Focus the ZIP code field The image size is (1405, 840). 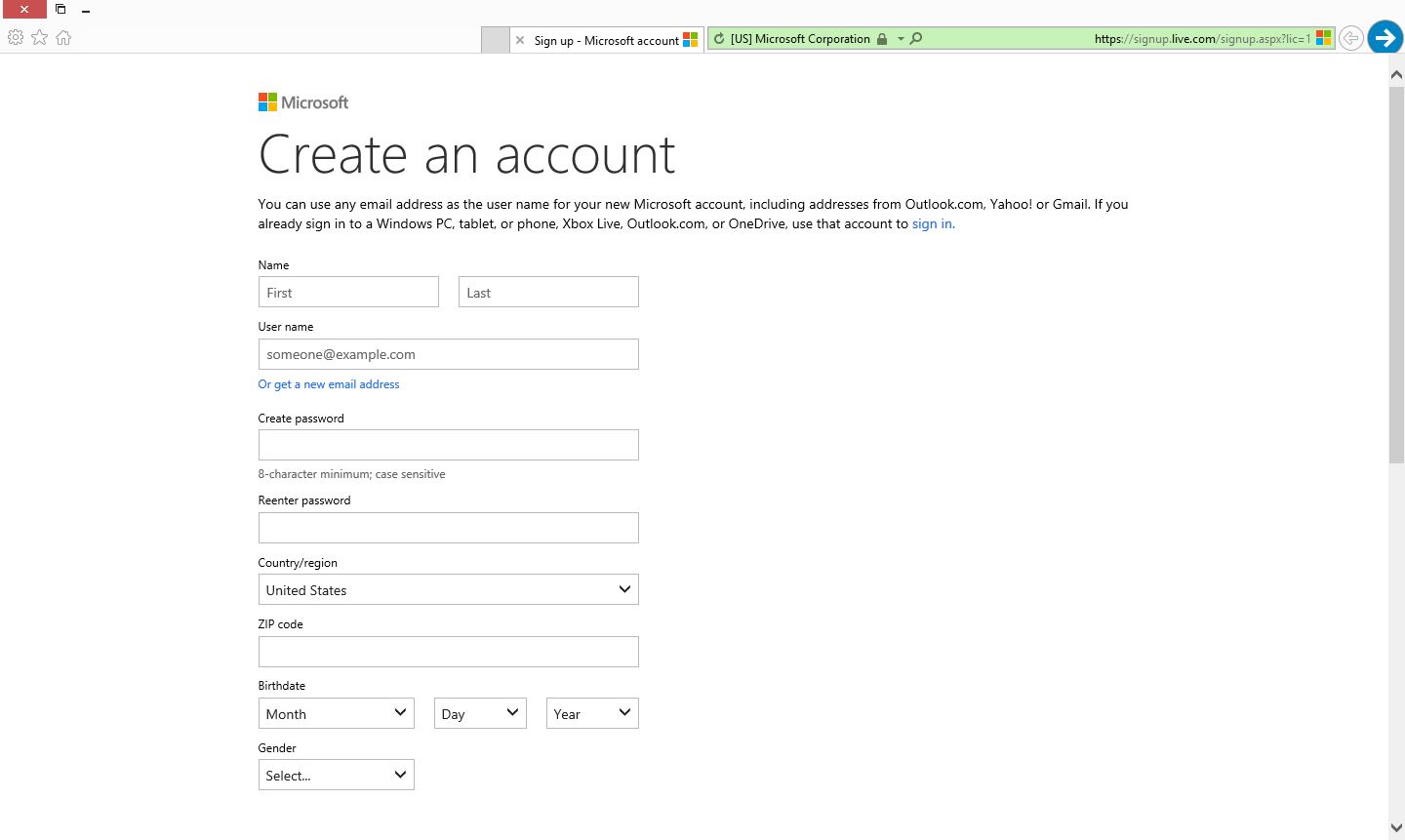tap(449, 652)
